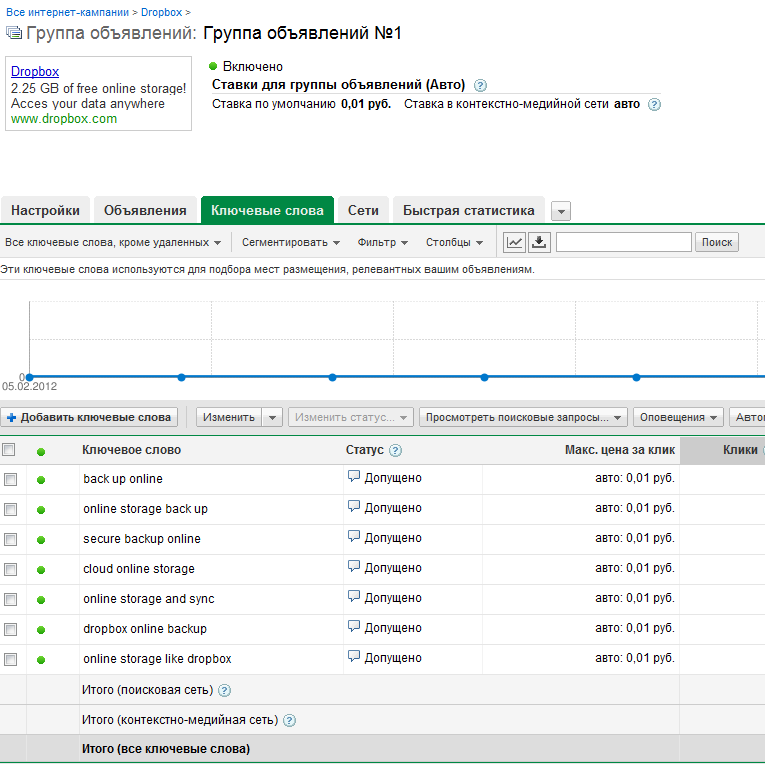Click help icon next to Статус header
The height and width of the screenshot is (764, 765).
(395, 451)
